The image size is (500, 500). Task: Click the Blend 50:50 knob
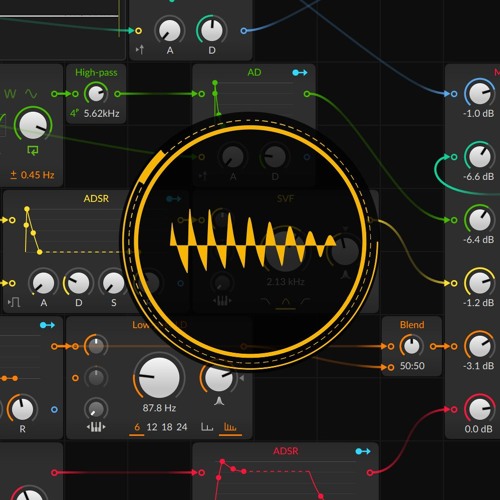[412, 346]
